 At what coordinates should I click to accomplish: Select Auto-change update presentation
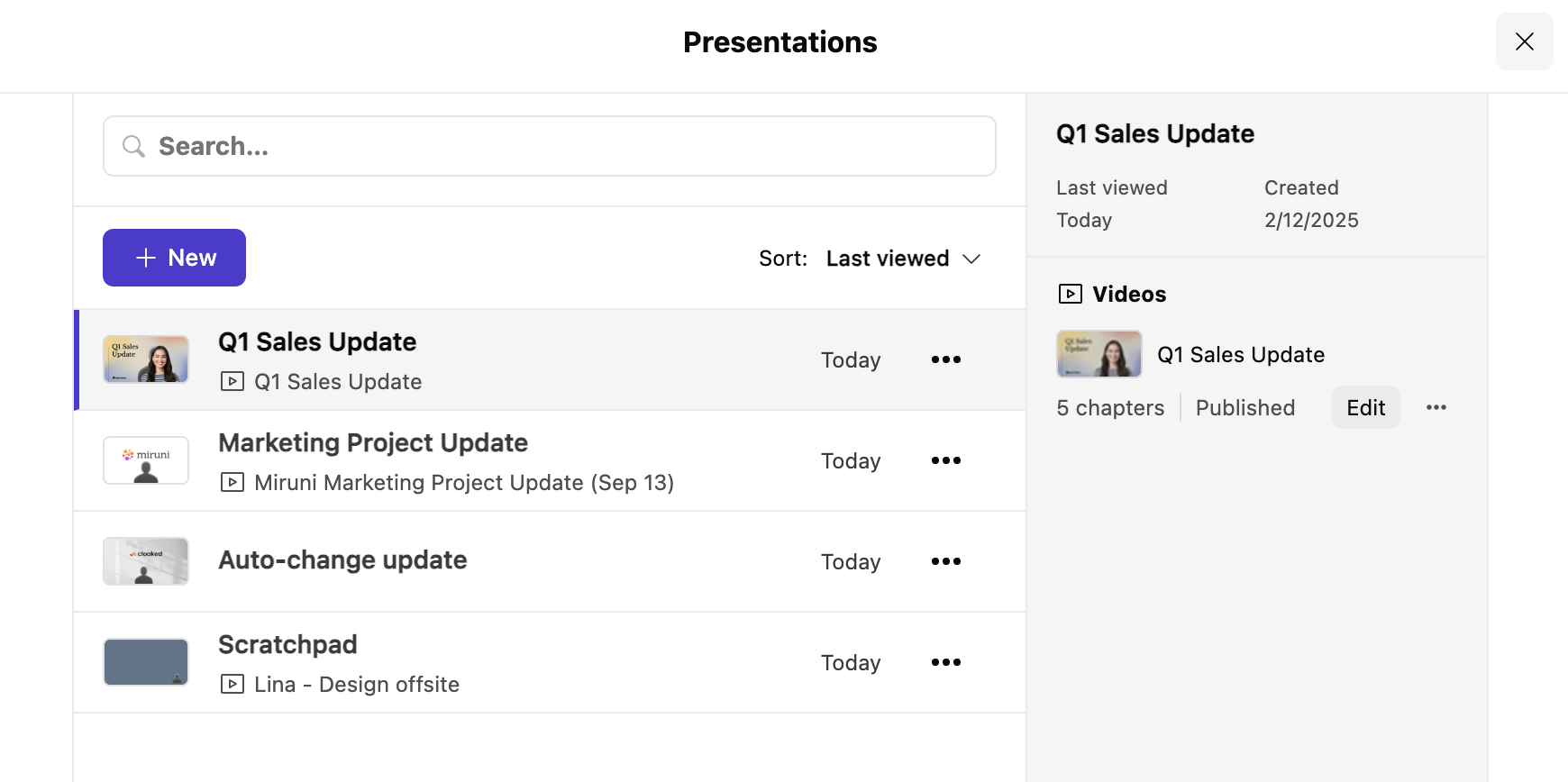click(x=342, y=560)
